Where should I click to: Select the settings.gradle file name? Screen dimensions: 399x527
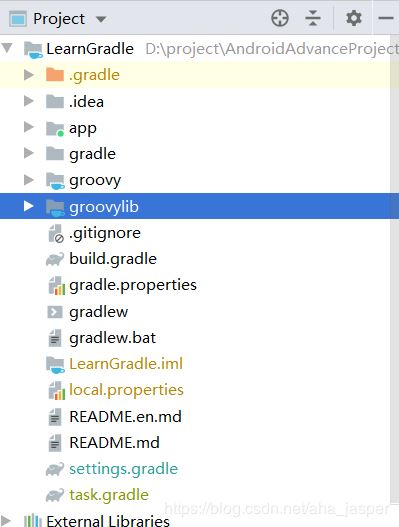(x=123, y=470)
